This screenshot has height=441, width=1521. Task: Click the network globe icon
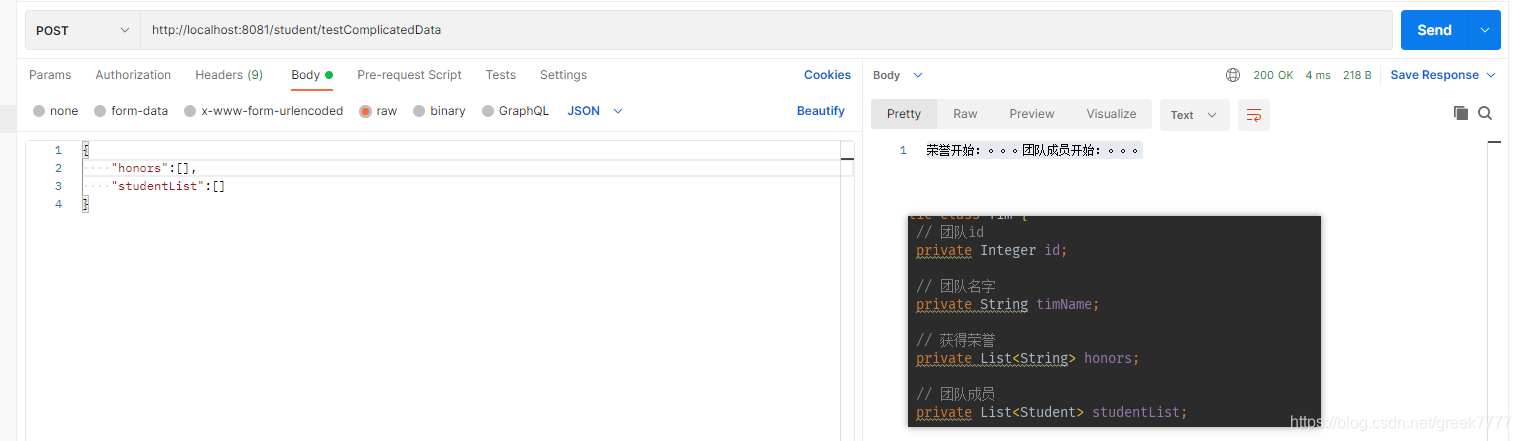coord(1233,75)
